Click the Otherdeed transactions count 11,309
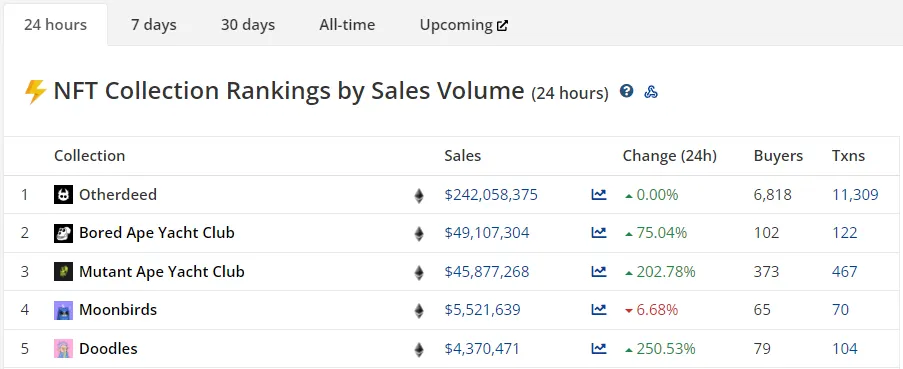Viewport: 903px width, 369px height. [855, 195]
